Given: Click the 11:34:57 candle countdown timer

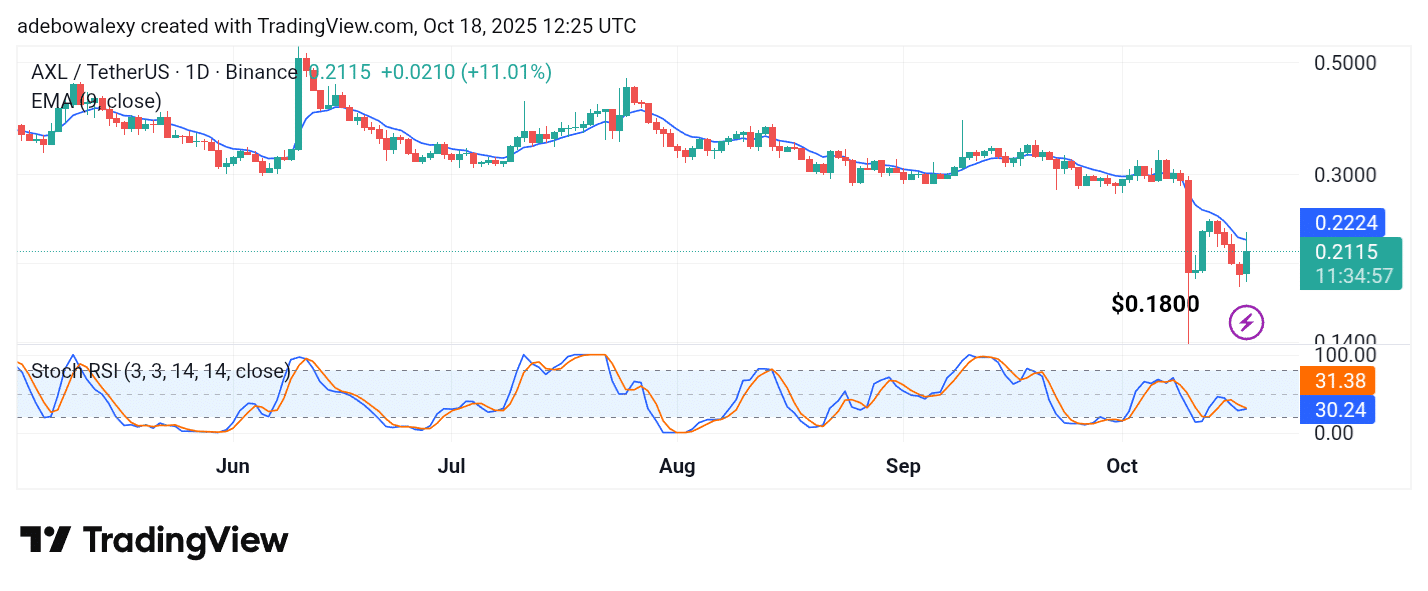Looking at the screenshot, I should 1350,276.
